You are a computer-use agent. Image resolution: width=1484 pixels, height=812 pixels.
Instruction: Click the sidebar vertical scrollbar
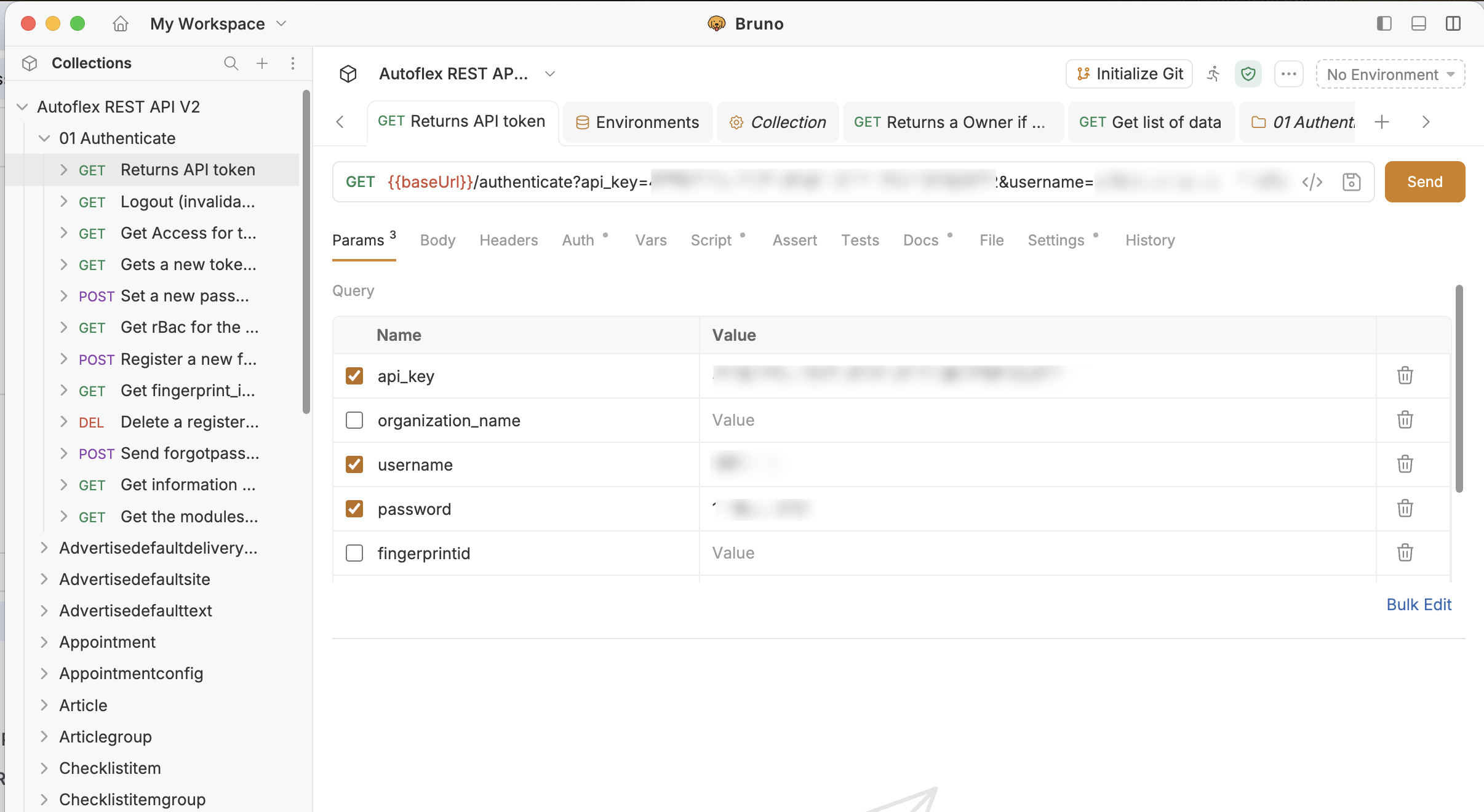point(306,252)
